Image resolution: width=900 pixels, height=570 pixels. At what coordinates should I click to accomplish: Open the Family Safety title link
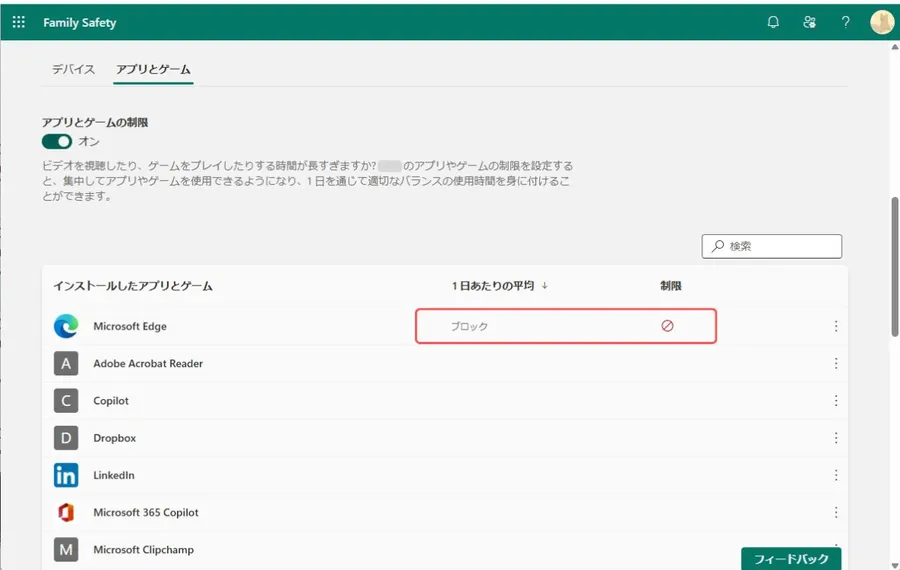[79, 22]
